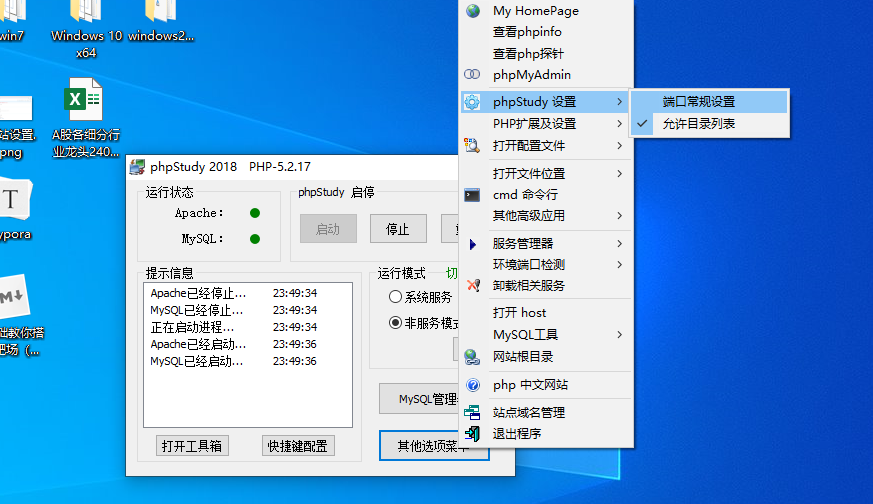
Task: Click the gear icon next to phpStudy 设置
Action: (472, 102)
